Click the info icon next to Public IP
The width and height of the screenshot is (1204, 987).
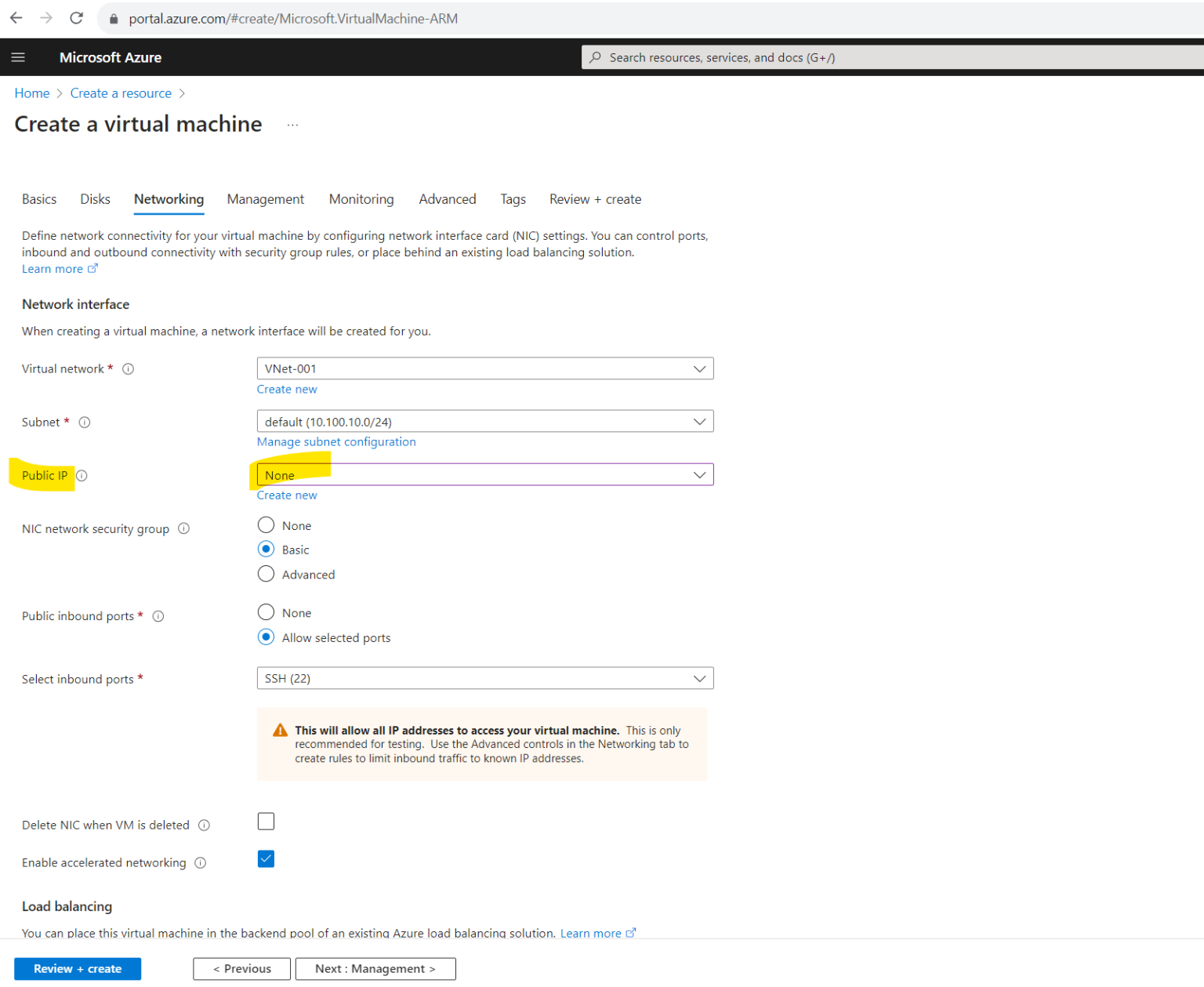tap(82, 475)
